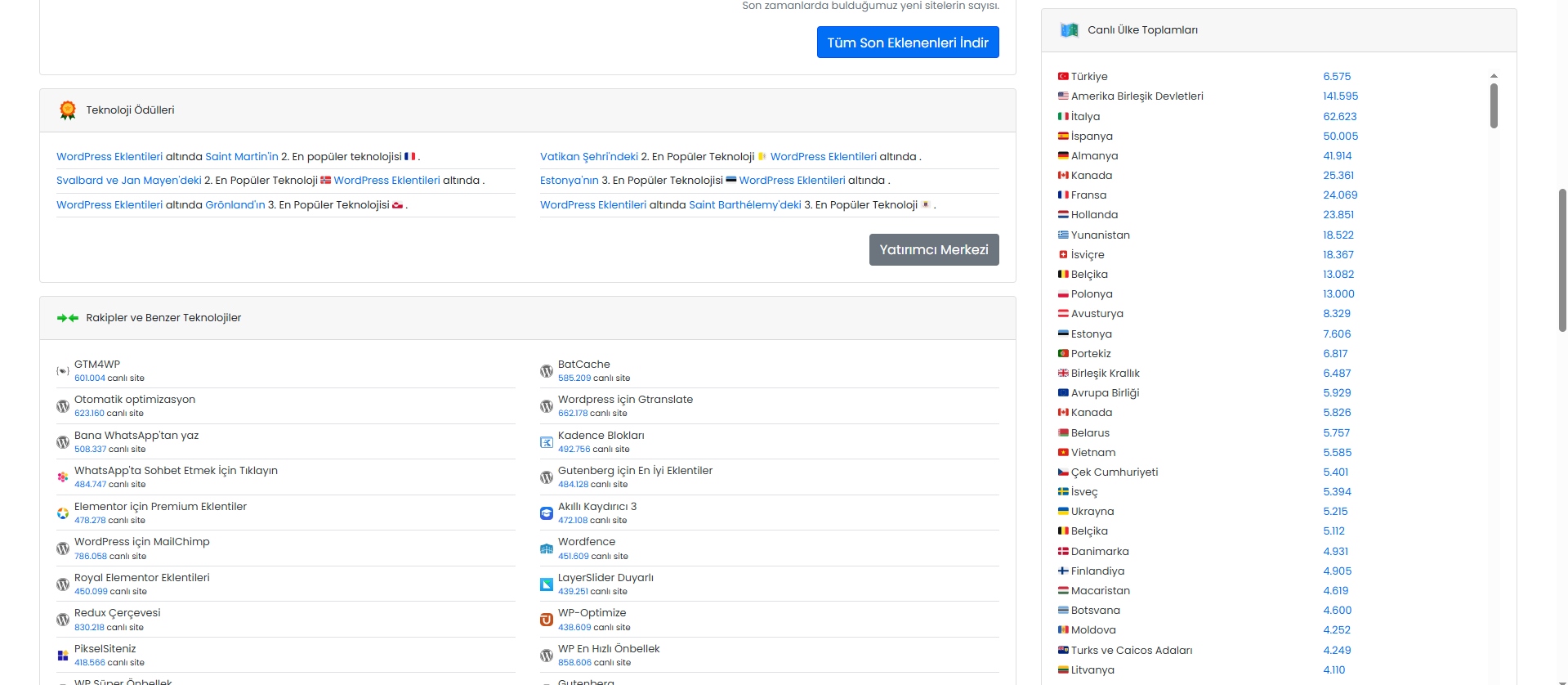Open the Redux Çerçevesi technology name
This screenshot has width=1568, height=685.
(118, 613)
